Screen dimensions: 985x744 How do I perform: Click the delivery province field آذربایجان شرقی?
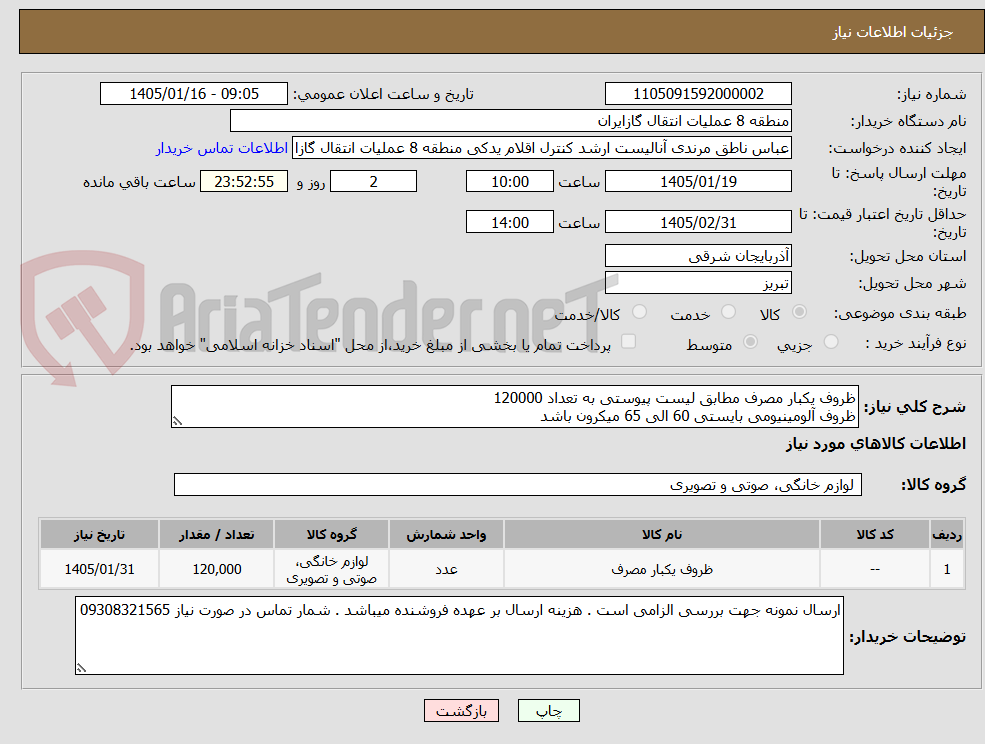698,256
